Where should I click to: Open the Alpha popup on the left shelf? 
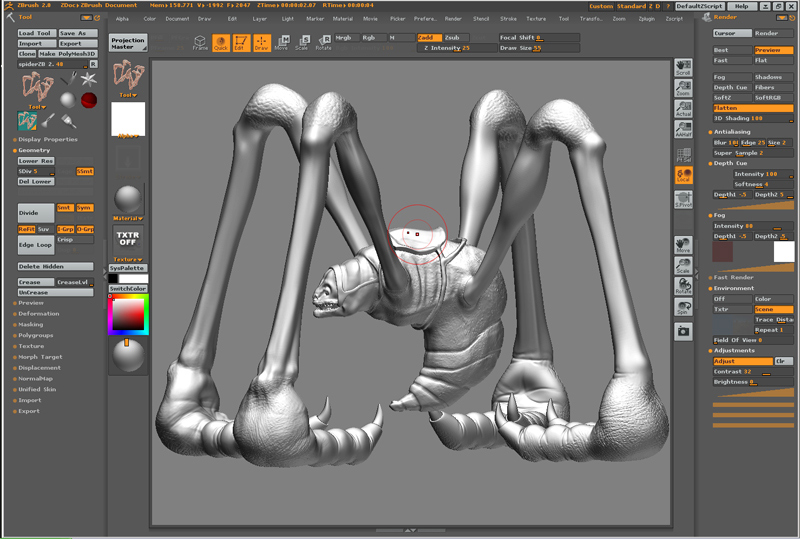[128, 136]
